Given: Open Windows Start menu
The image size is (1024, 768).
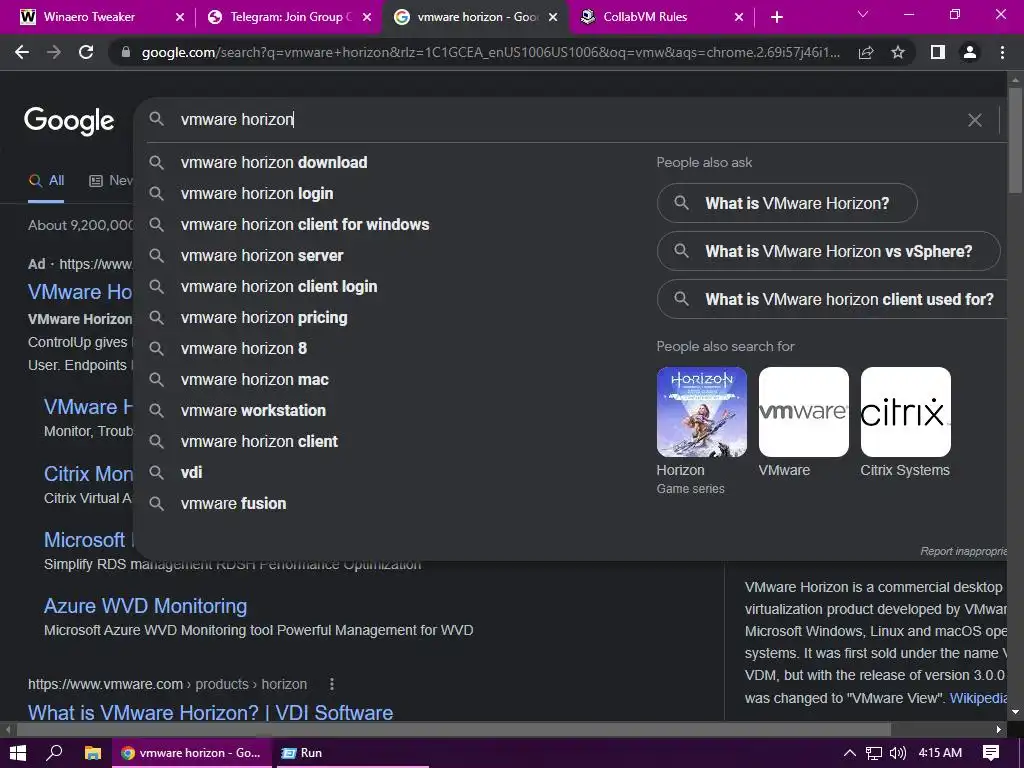Looking at the screenshot, I should point(18,753).
